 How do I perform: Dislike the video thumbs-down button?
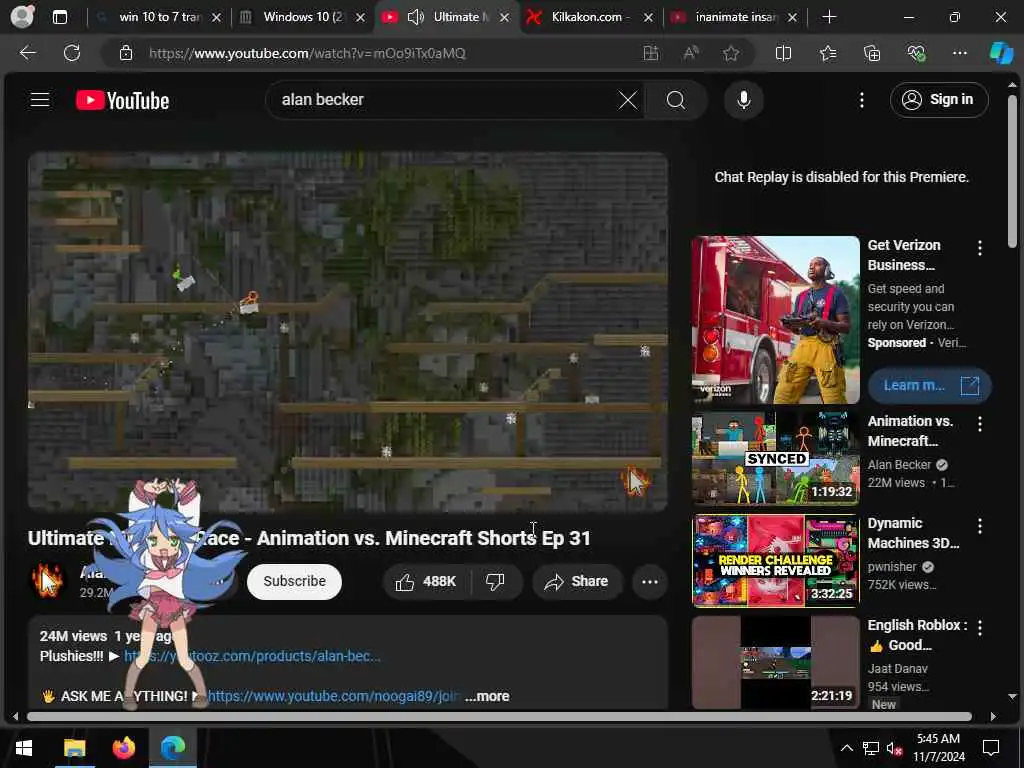click(496, 581)
